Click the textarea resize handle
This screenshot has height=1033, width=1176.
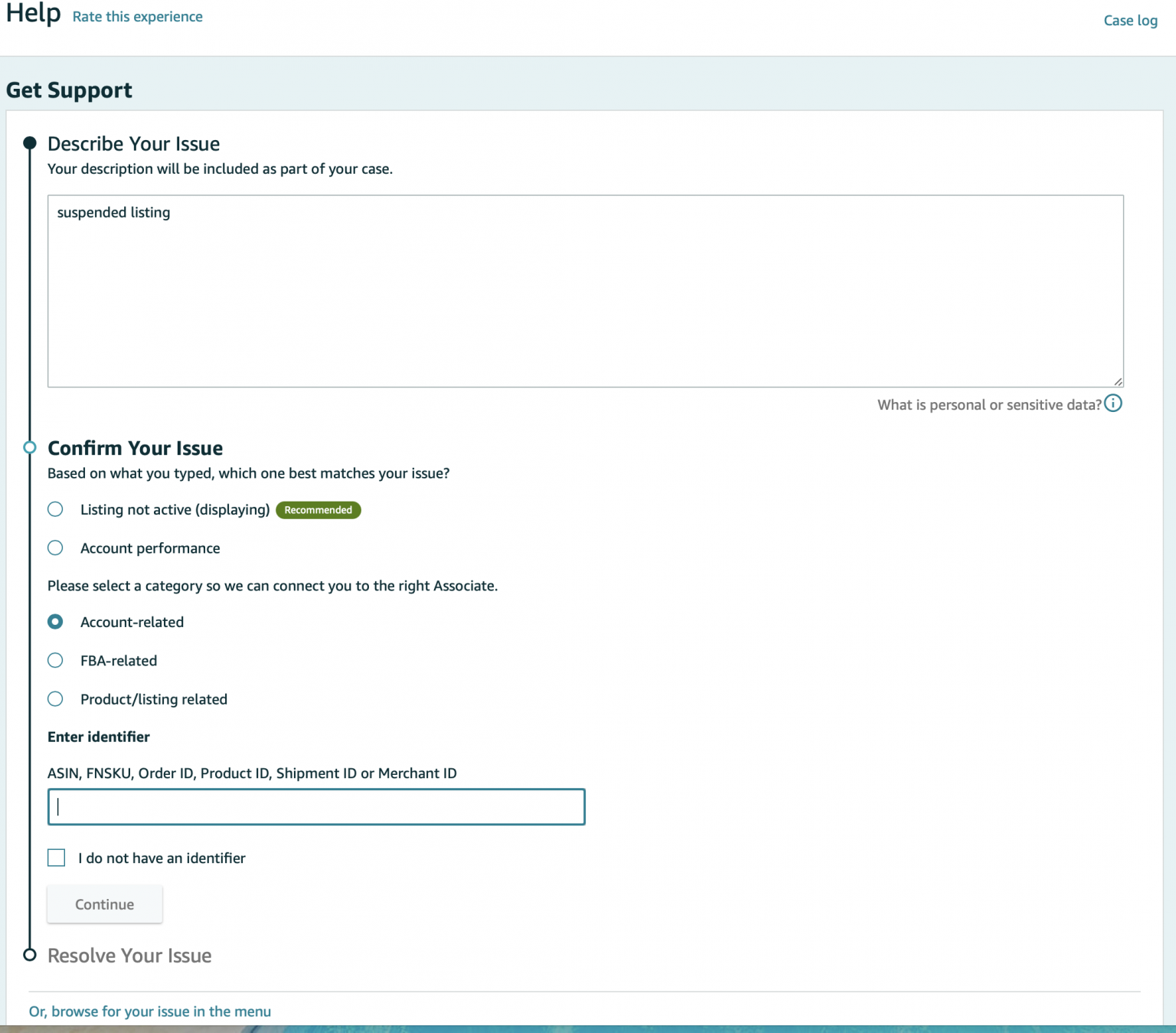(x=1119, y=381)
